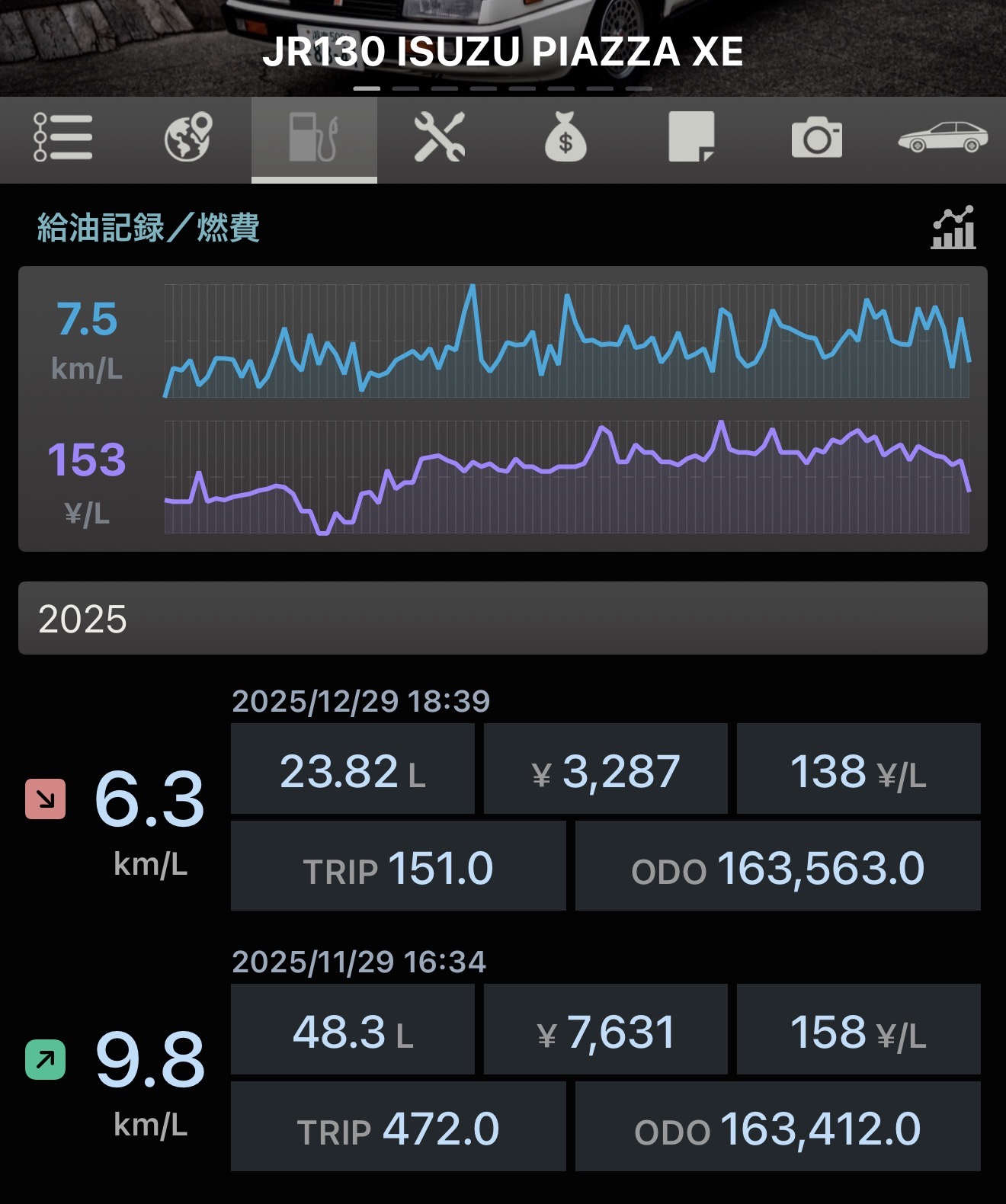This screenshot has height=1204, width=1006.
Task: Tap the JR130 ISUZU PIAZZA XE title
Action: point(503,52)
